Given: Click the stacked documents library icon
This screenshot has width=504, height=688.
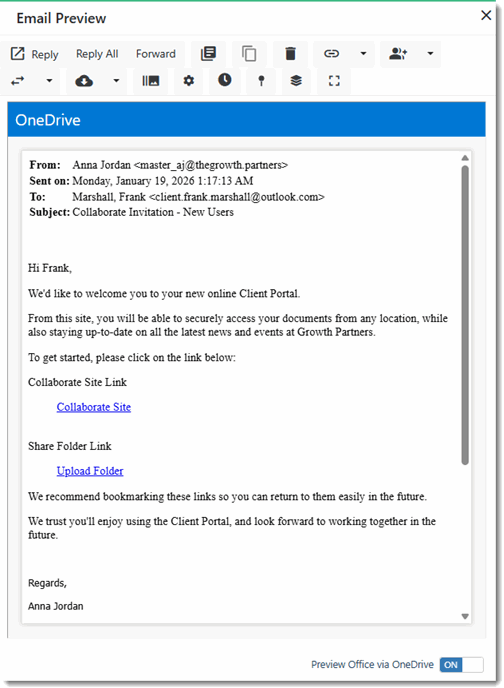Looking at the screenshot, I should 208,54.
